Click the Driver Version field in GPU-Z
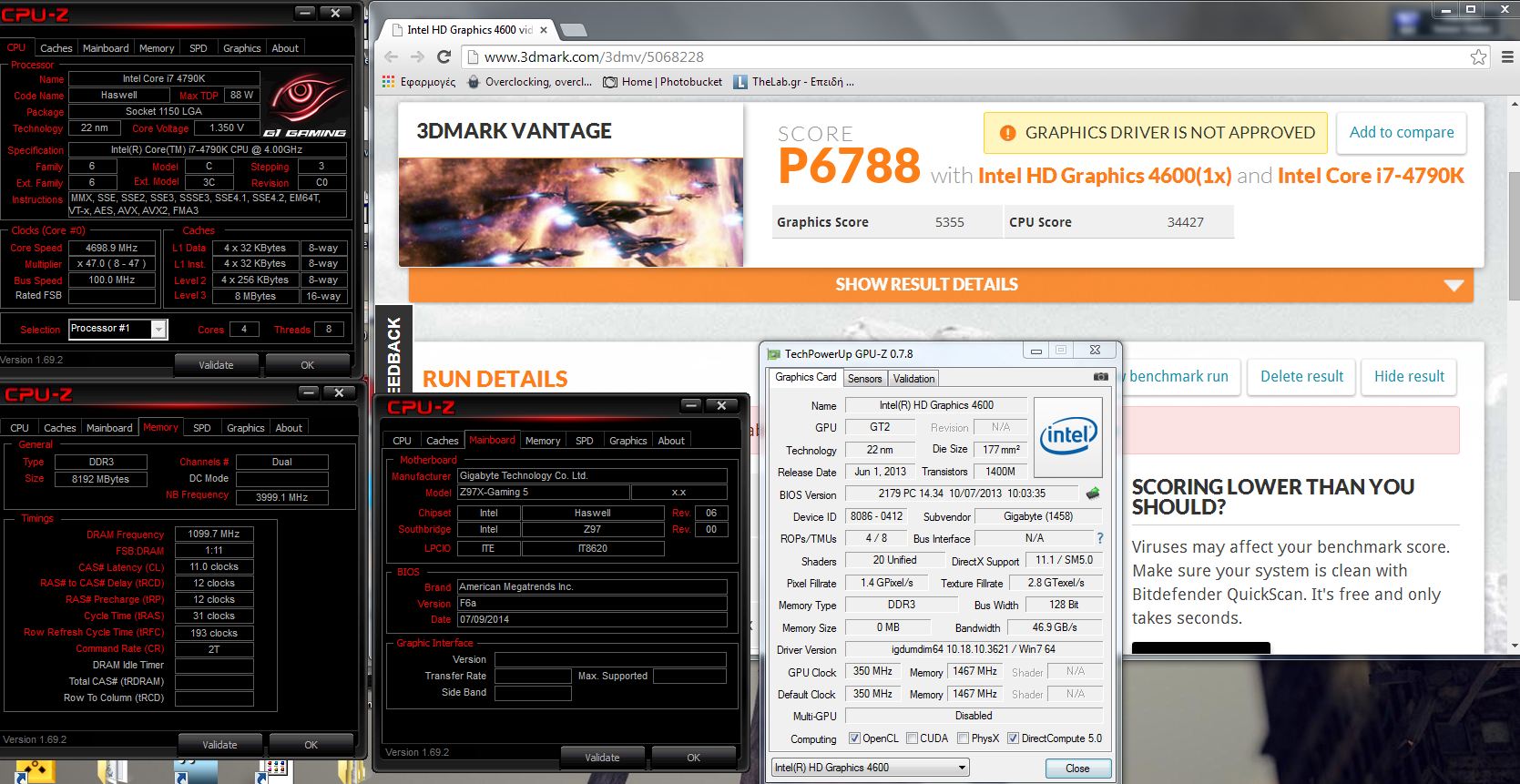 click(x=974, y=649)
